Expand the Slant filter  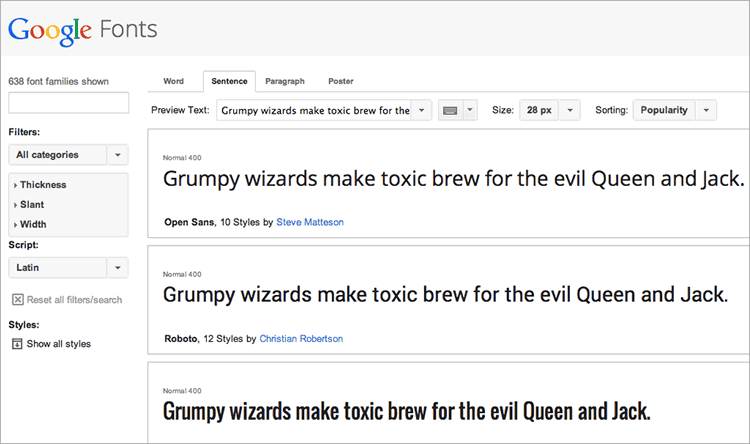(32, 204)
